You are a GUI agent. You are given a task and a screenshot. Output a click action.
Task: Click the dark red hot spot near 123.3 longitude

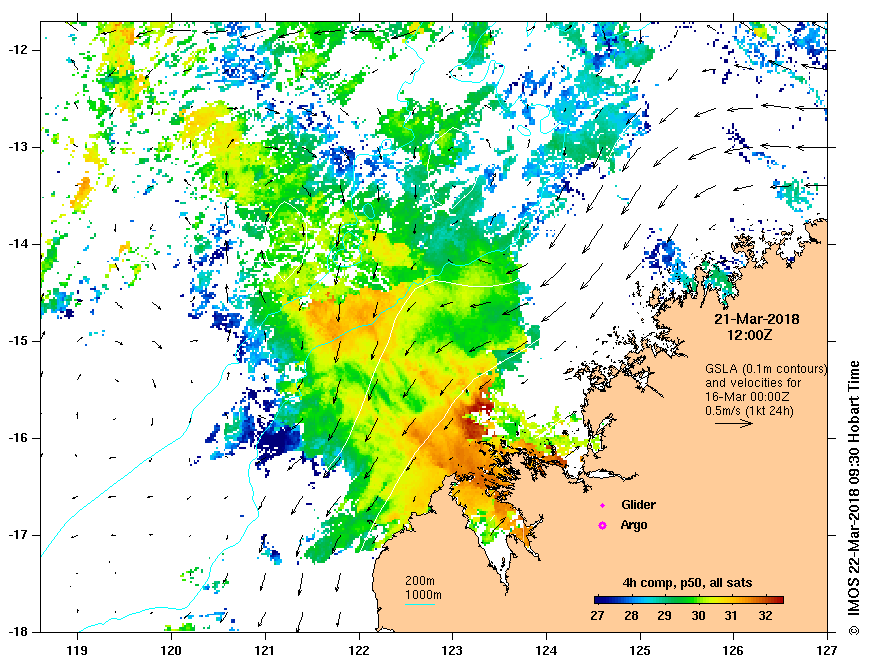478,418
